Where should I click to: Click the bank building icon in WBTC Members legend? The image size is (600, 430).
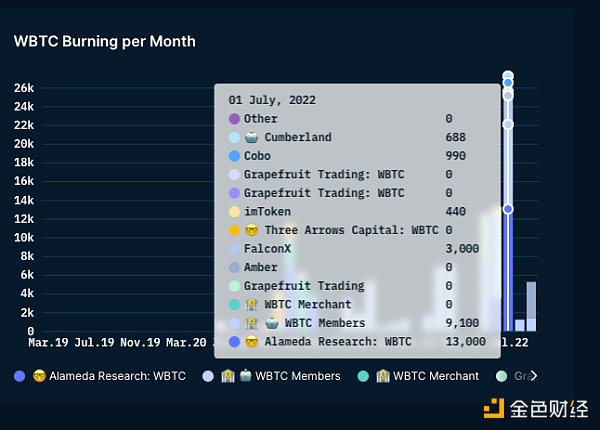[228, 376]
